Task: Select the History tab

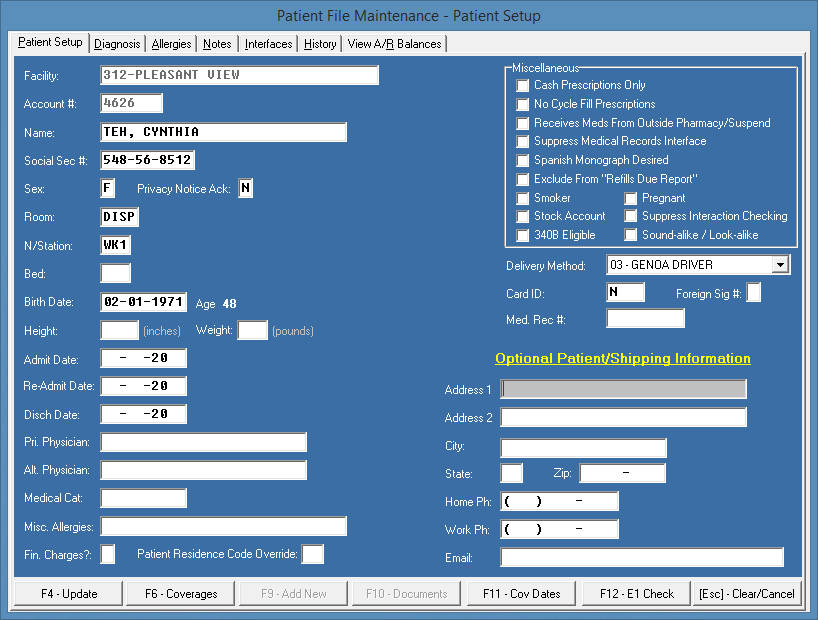Action: [x=320, y=44]
